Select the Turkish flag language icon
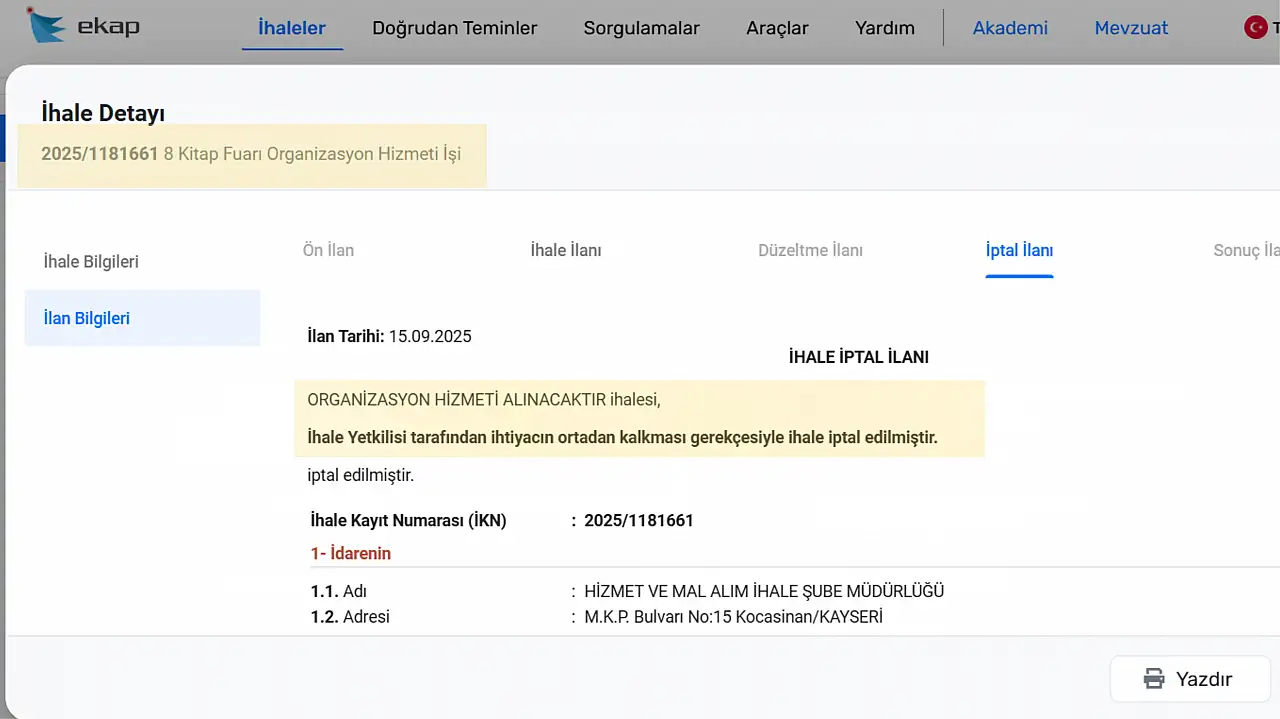1280x719 pixels. [1256, 28]
